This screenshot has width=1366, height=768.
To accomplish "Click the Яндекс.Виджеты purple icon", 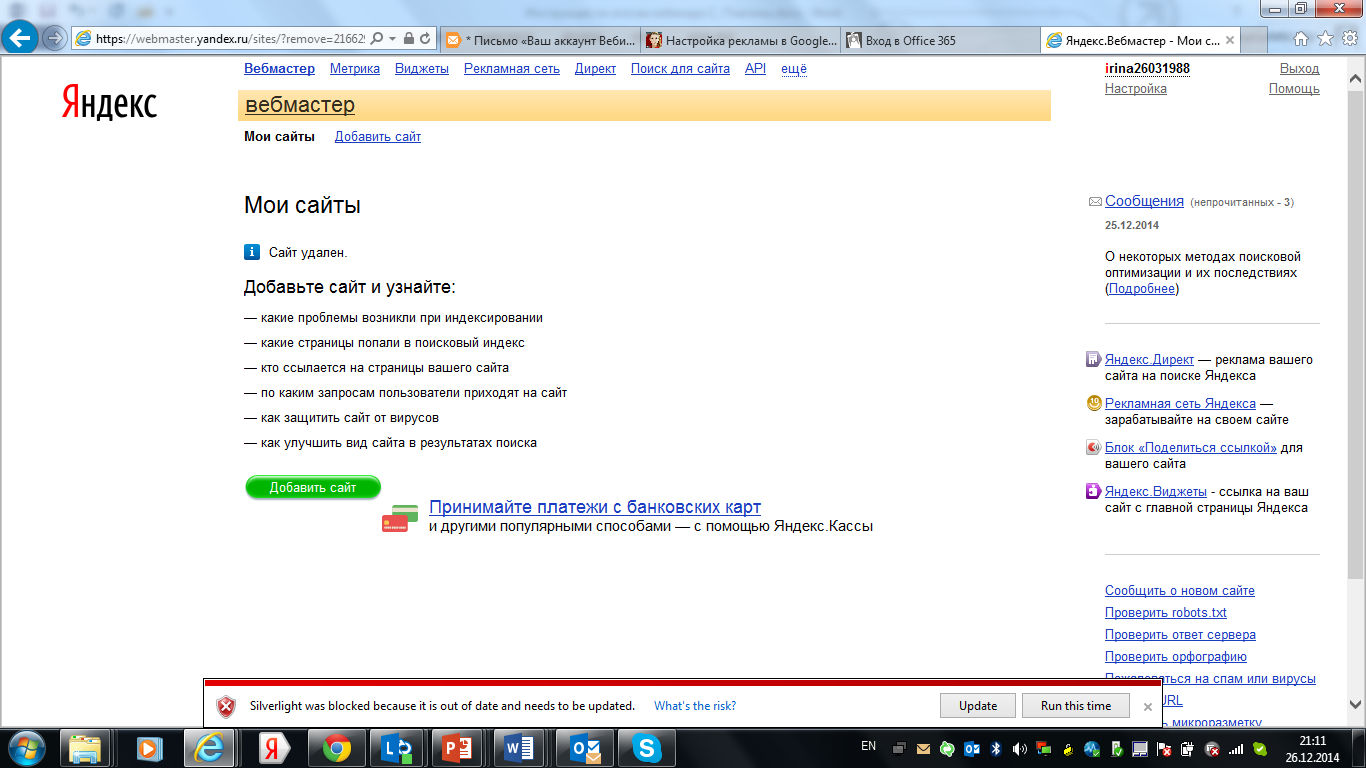I will (x=1093, y=491).
